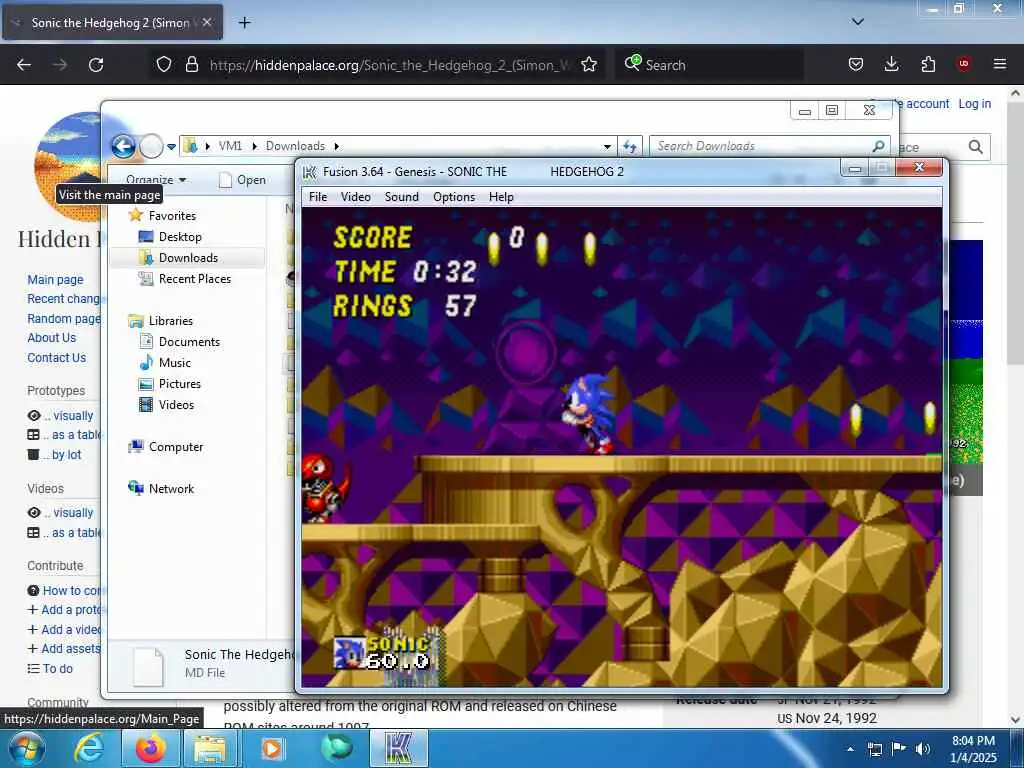Open Windows Explorer taskbar icon
Screen dimensions: 1024x768
pyautogui.click(x=210, y=748)
